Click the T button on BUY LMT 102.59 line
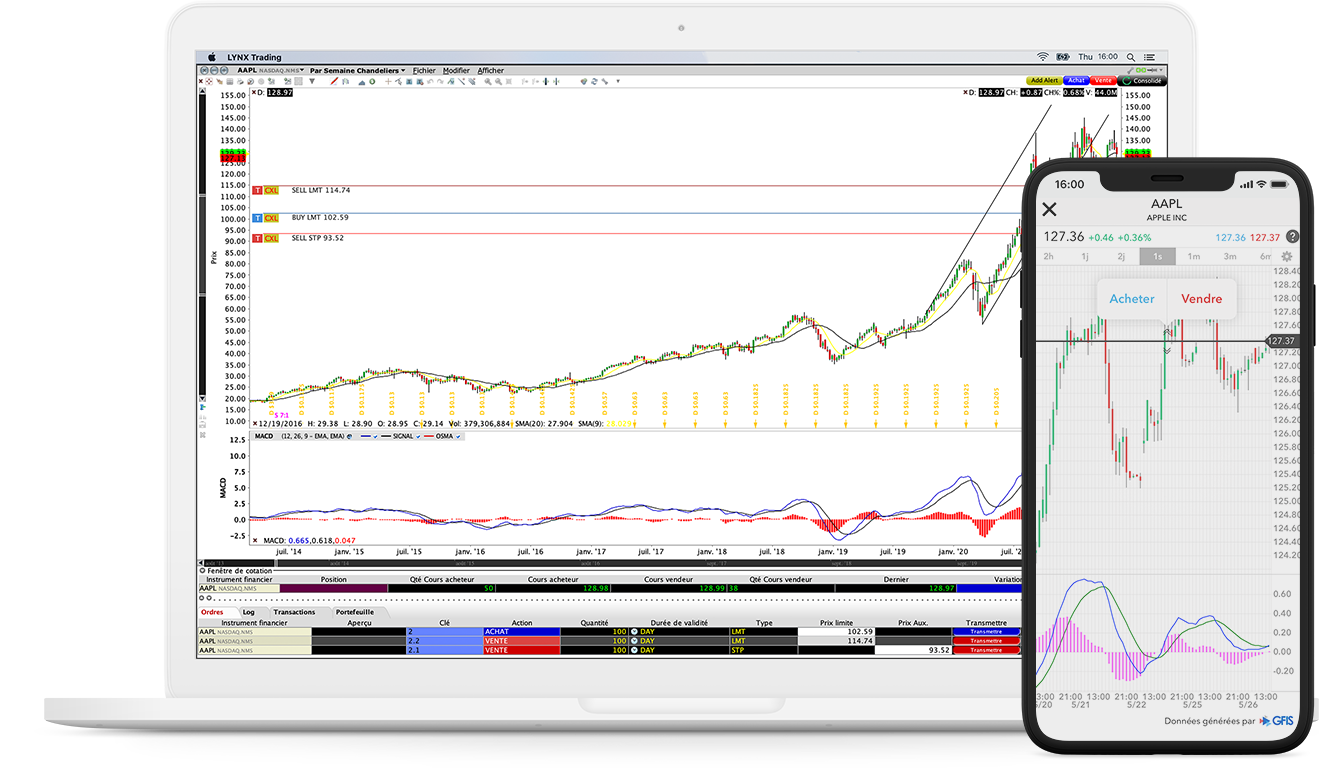Viewport: 1328px width, 768px height. click(257, 218)
